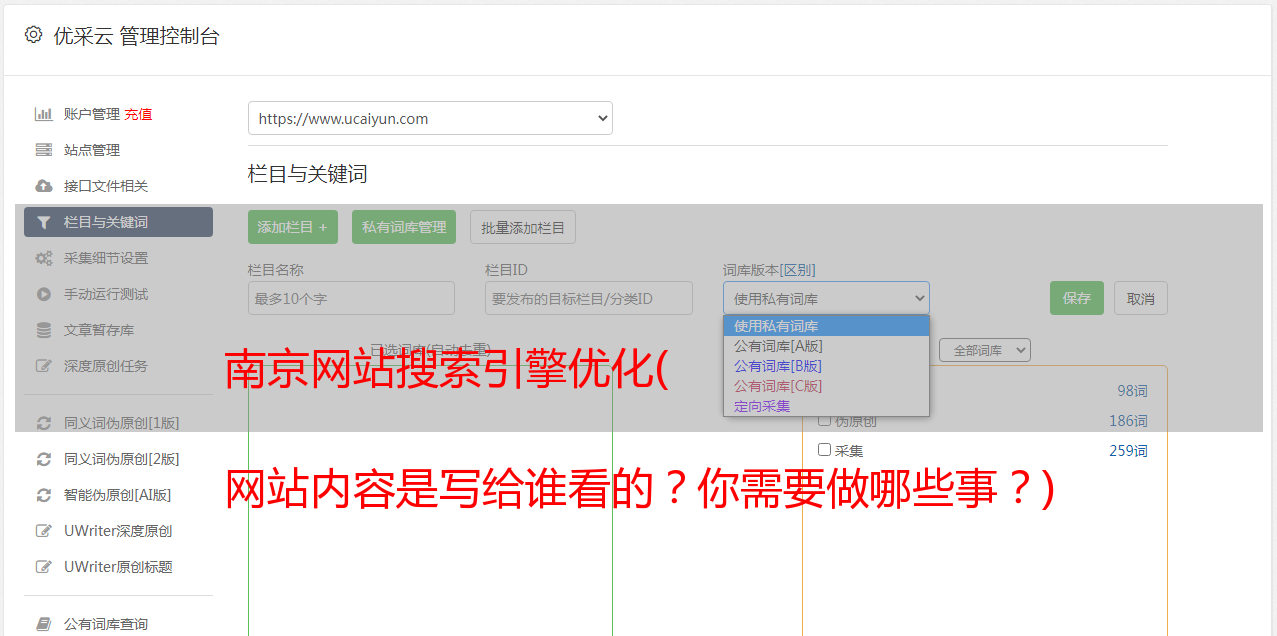Click the gear icon beside 优采云 管理控制台

[33, 35]
